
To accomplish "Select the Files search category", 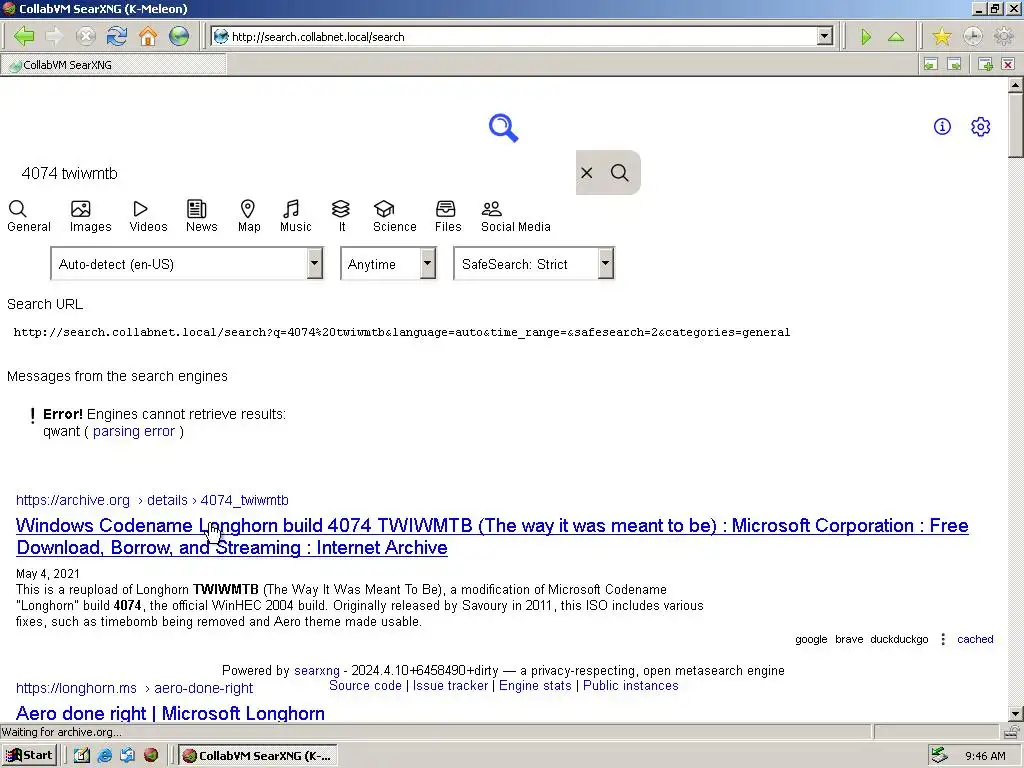I will (x=448, y=217).
